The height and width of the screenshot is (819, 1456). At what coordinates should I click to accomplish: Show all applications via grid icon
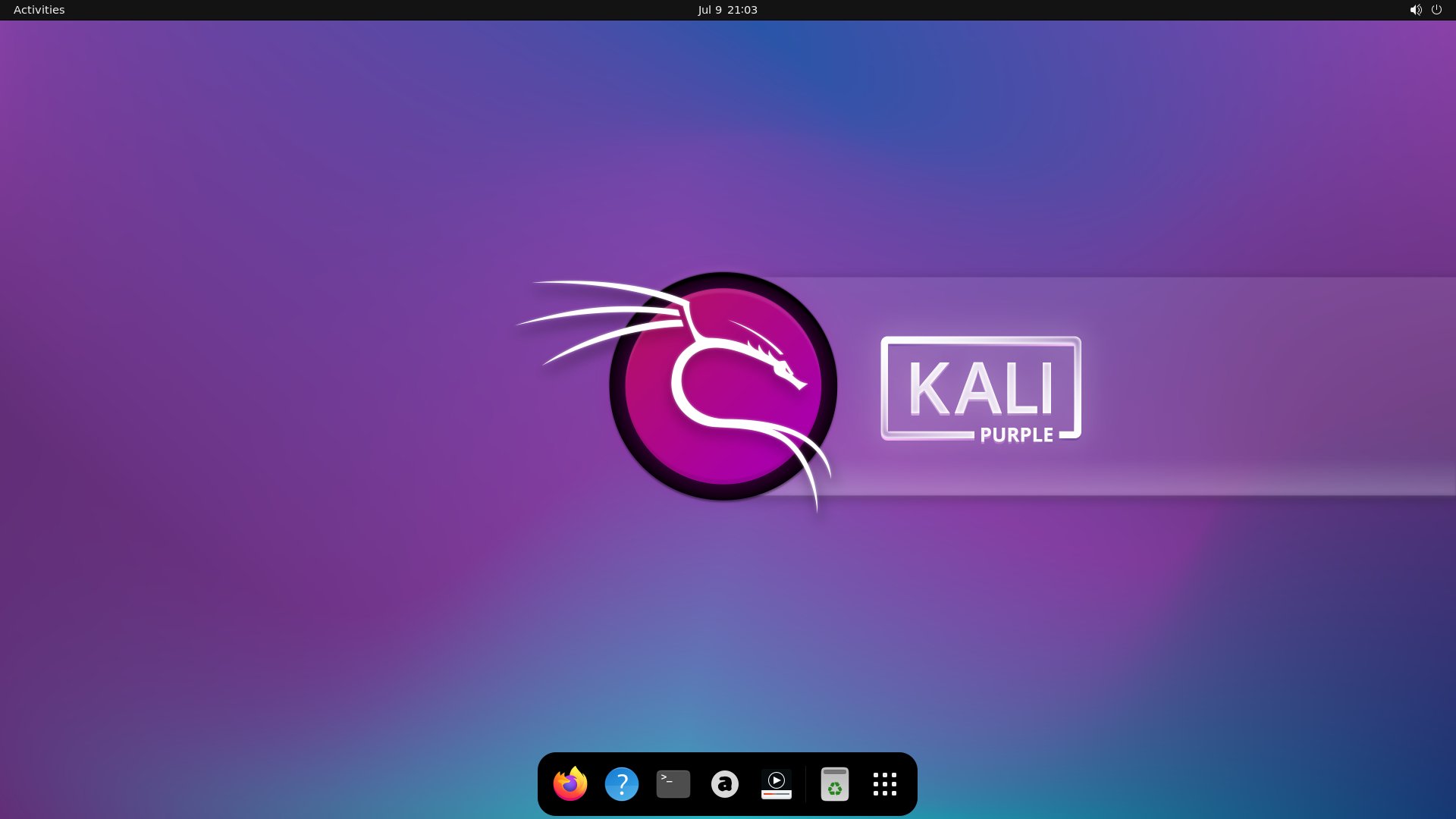tap(885, 784)
